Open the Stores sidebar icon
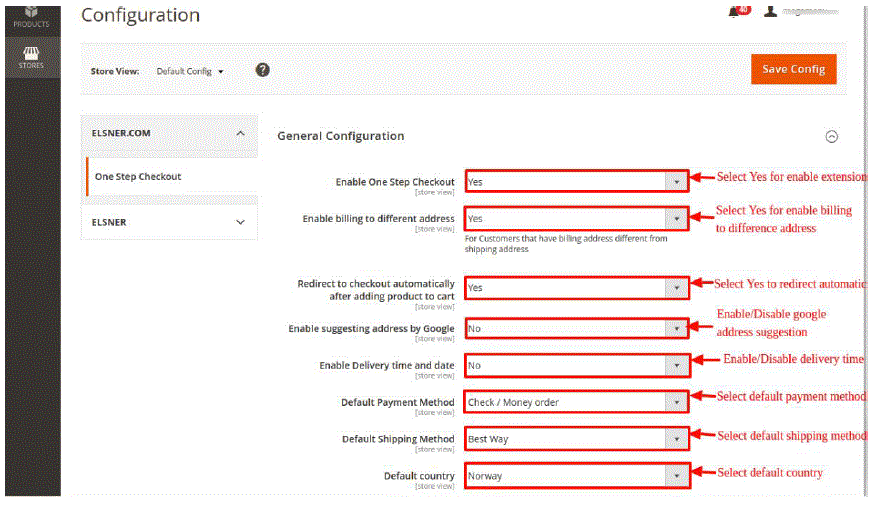This screenshot has width=879, height=516. tap(32, 58)
